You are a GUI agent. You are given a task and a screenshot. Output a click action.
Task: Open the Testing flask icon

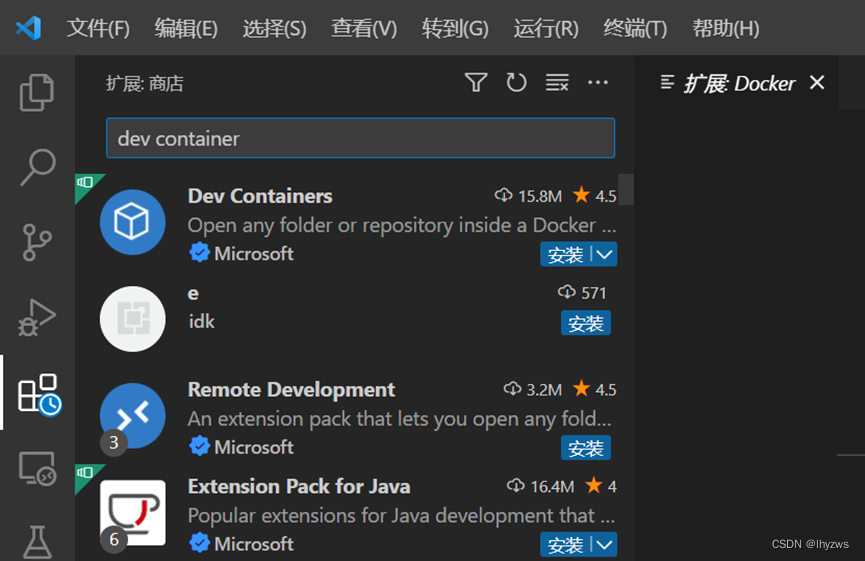[x=37, y=540]
